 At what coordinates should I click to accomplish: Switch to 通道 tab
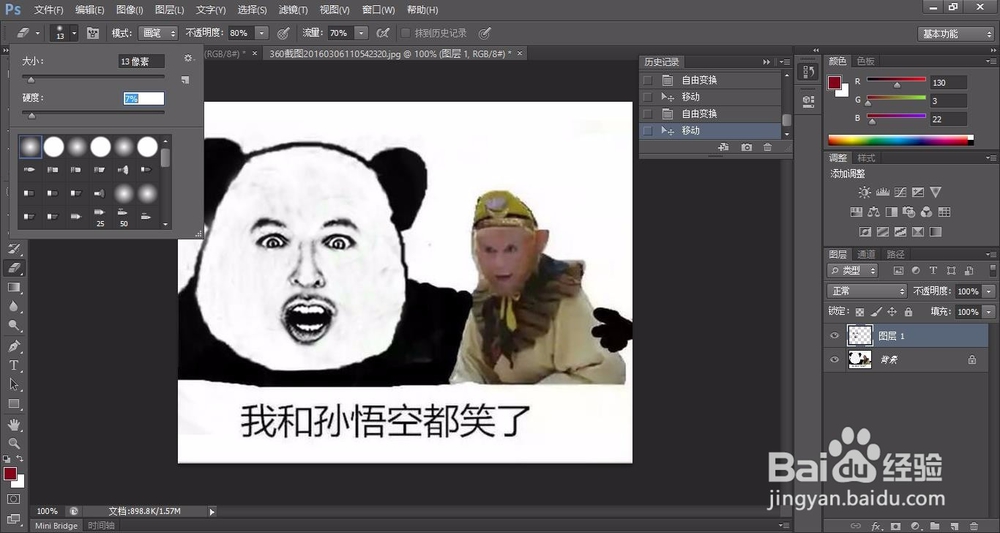pos(866,254)
